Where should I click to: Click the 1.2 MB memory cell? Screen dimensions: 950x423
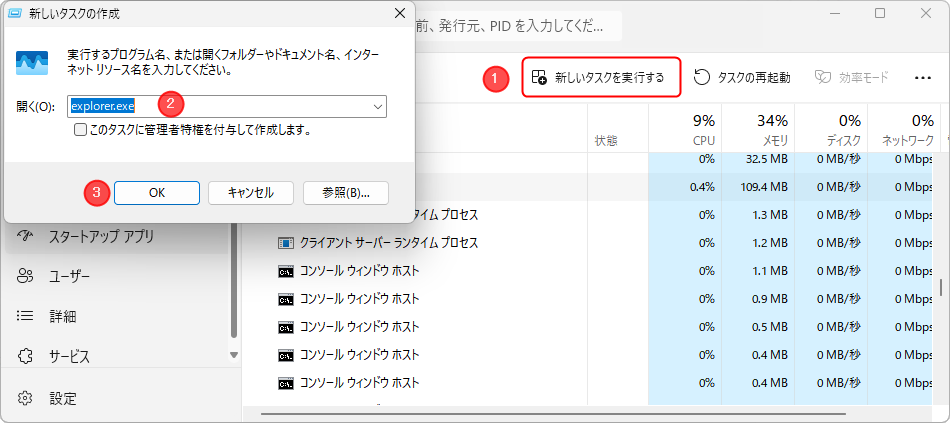[758, 243]
